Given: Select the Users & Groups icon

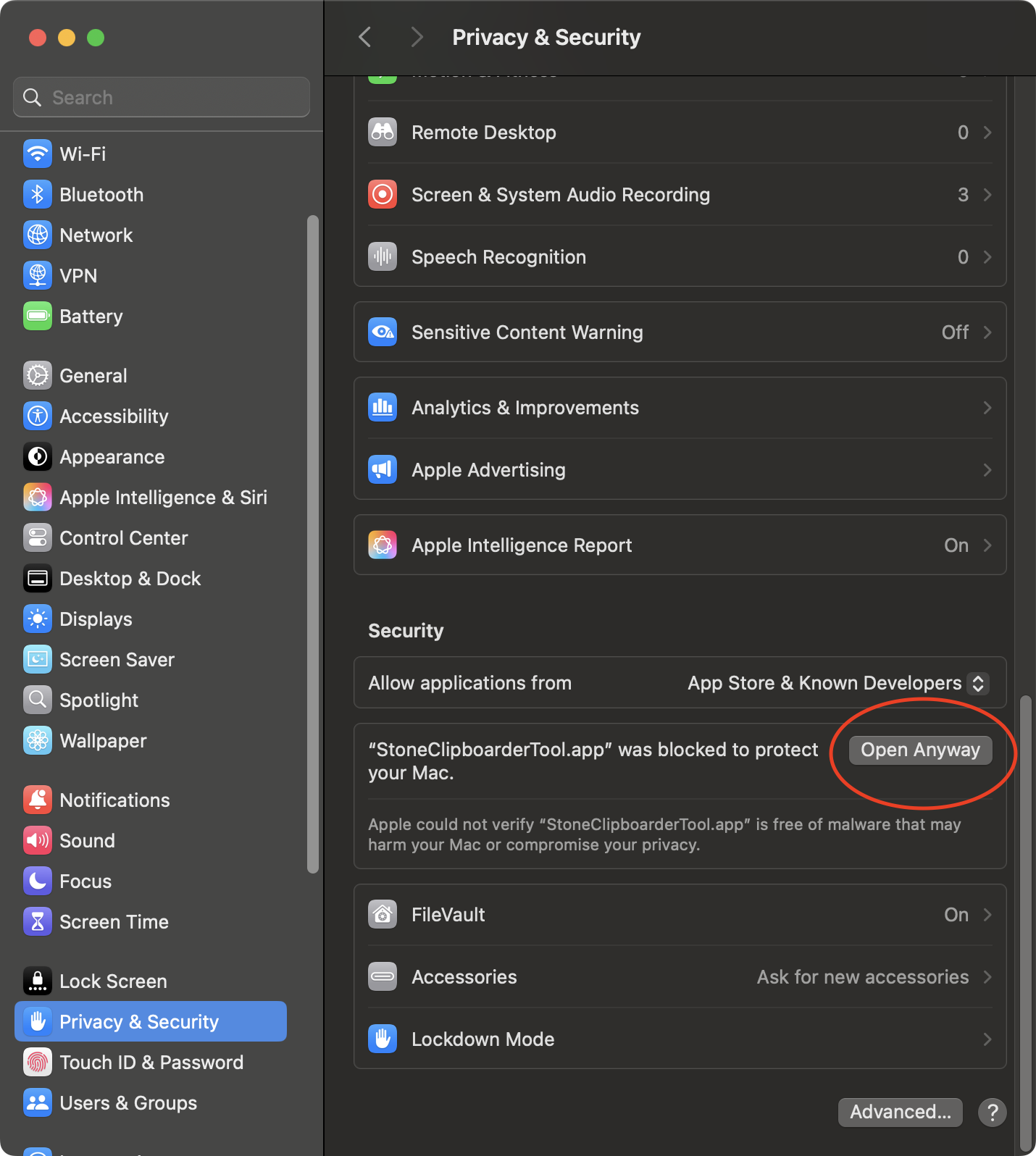Looking at the screenshot, I should (38, 1102).
